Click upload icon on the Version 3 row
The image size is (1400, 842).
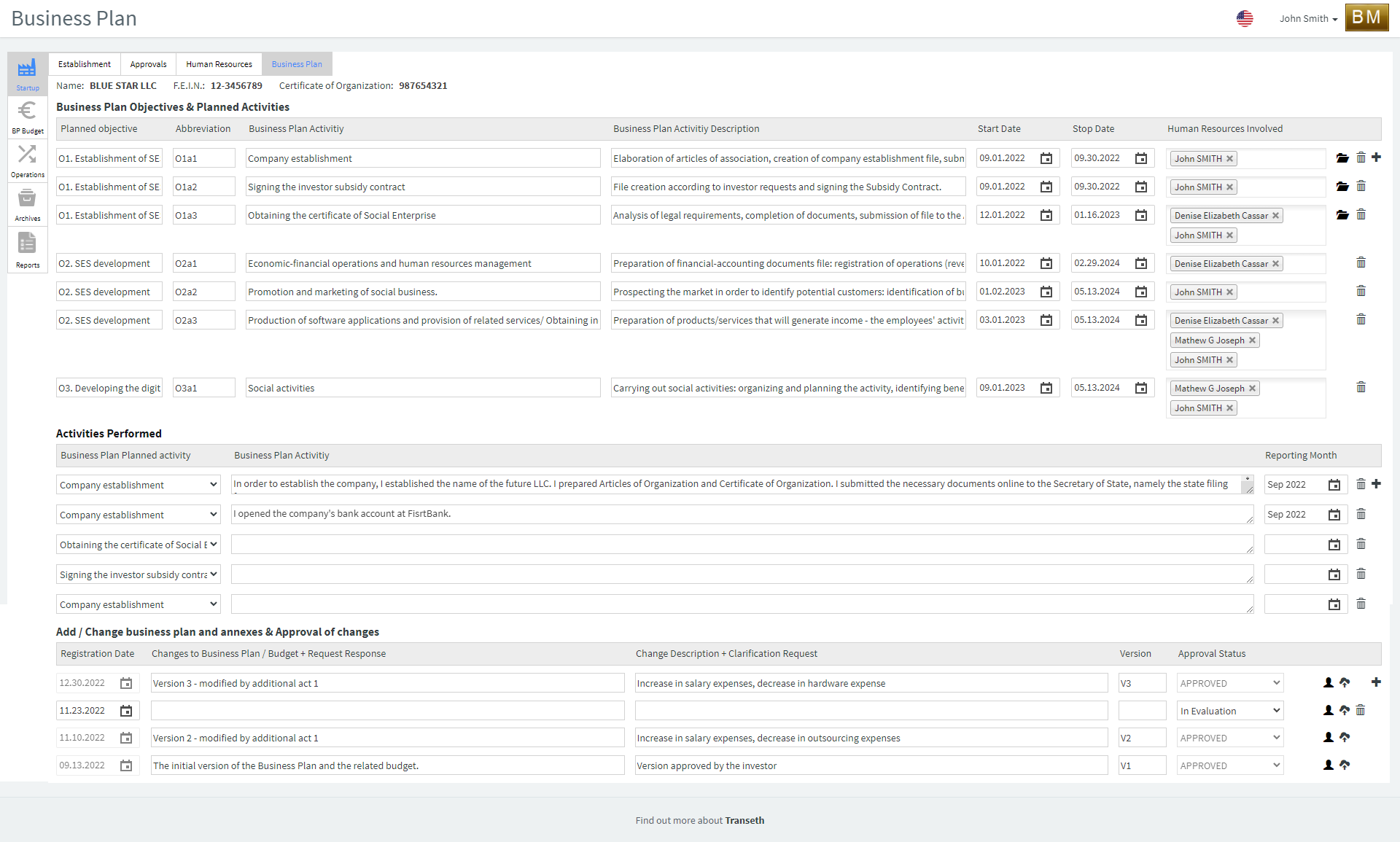1345,683
